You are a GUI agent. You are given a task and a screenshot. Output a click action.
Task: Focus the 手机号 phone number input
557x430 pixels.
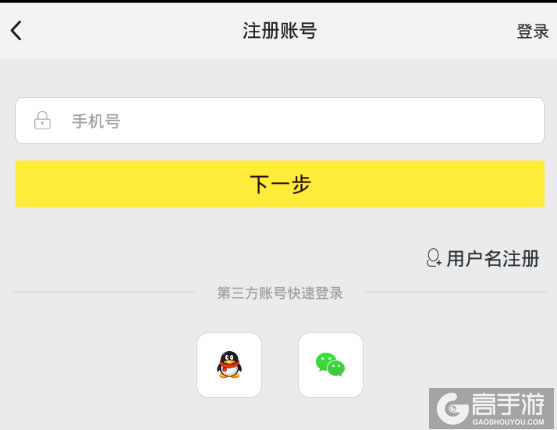(x=280, y=120)
